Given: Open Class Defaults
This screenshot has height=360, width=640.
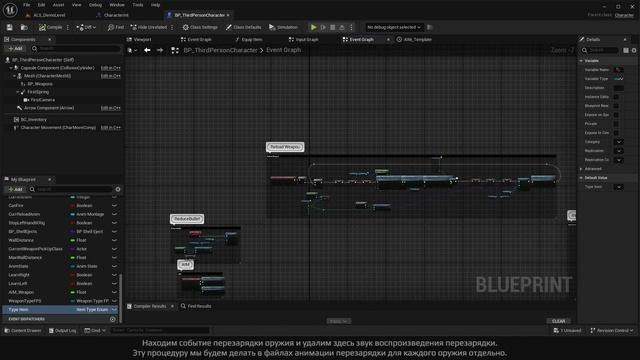Looking at the screenshot, I should point(243,27).
